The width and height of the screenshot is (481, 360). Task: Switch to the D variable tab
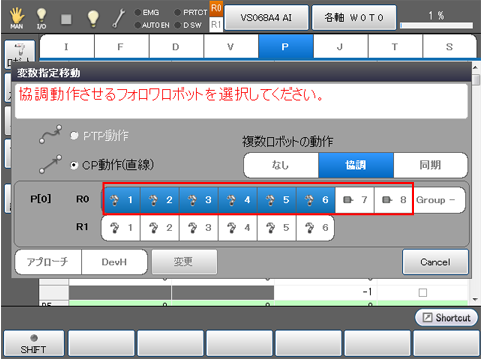176,47
